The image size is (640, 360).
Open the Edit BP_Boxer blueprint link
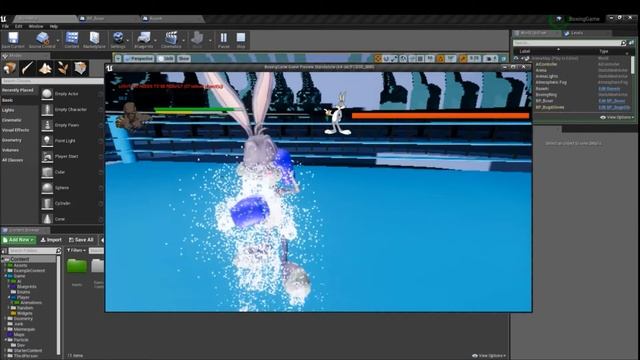tap(611, 101)
